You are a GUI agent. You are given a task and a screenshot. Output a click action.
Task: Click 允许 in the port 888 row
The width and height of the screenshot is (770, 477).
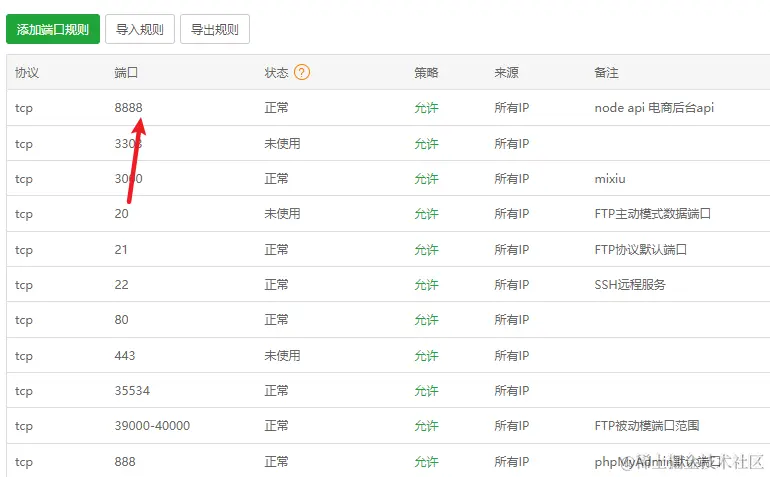click(426, 462)
